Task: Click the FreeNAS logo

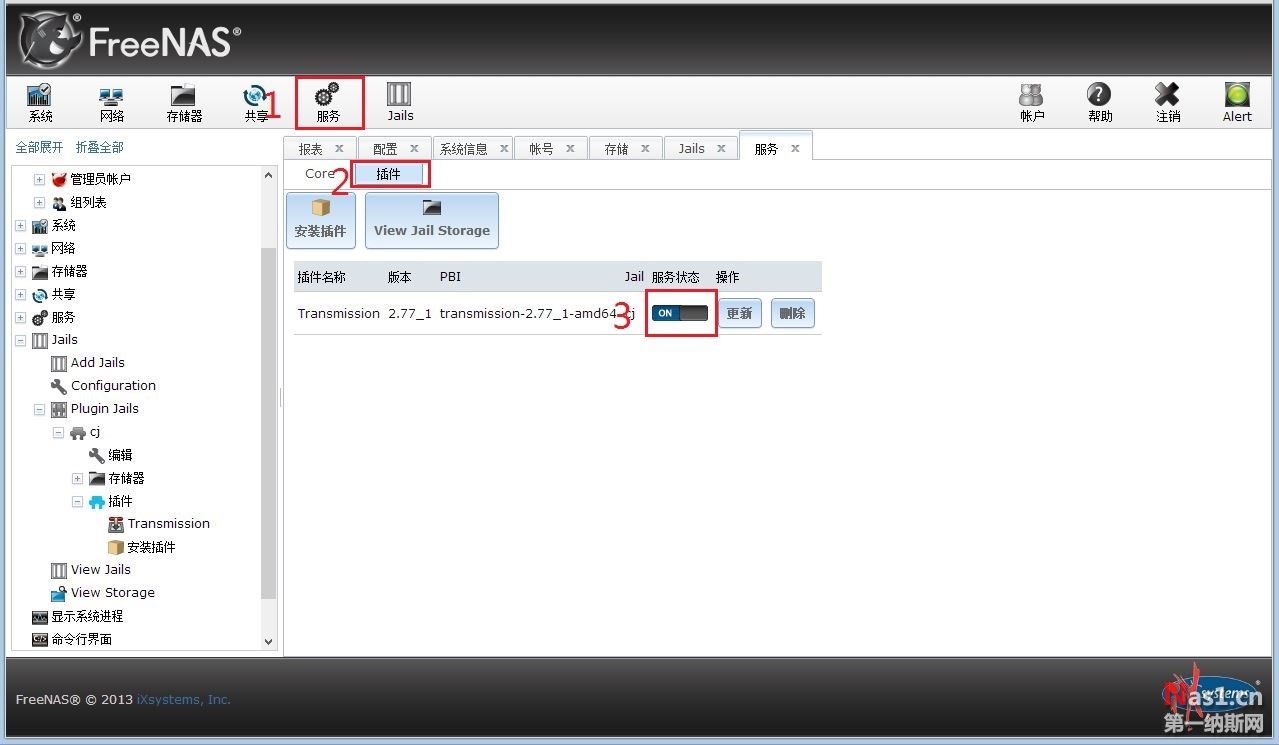Action: point(130,40)
